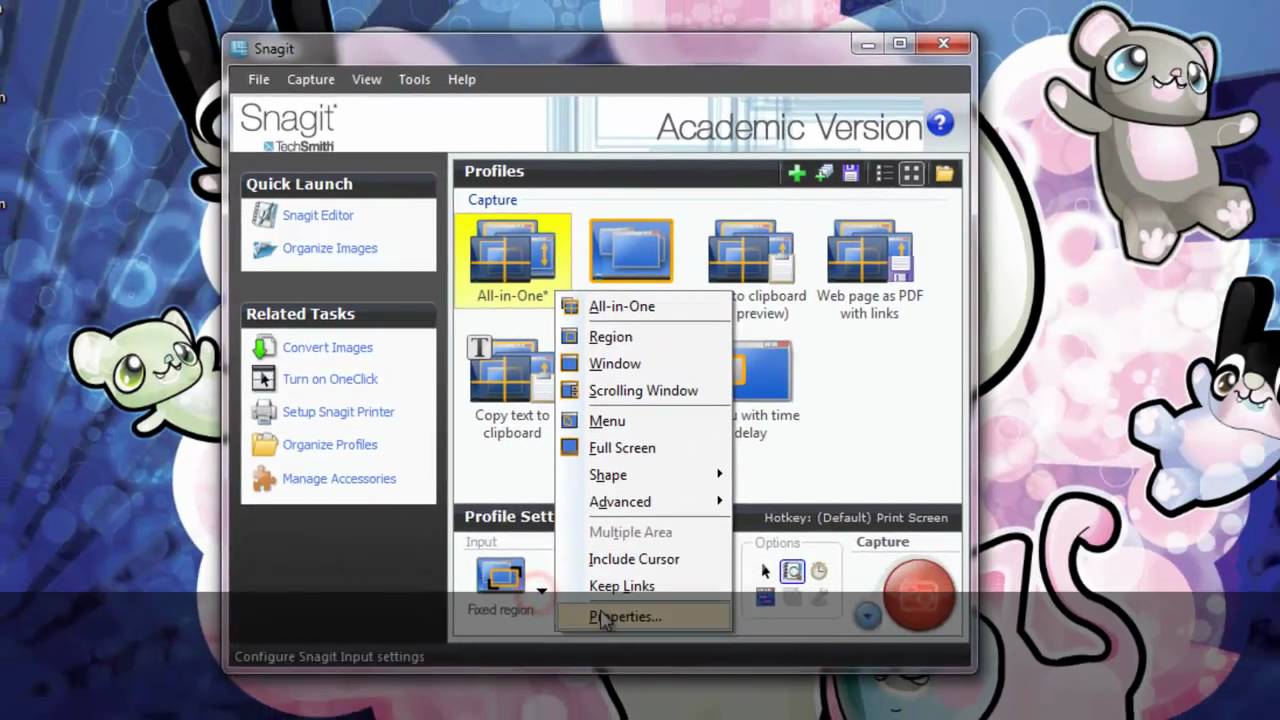This screenshot has width=1280, height=720.
Task: Toggle preview in editor option icon
Action: coord(792,572)
